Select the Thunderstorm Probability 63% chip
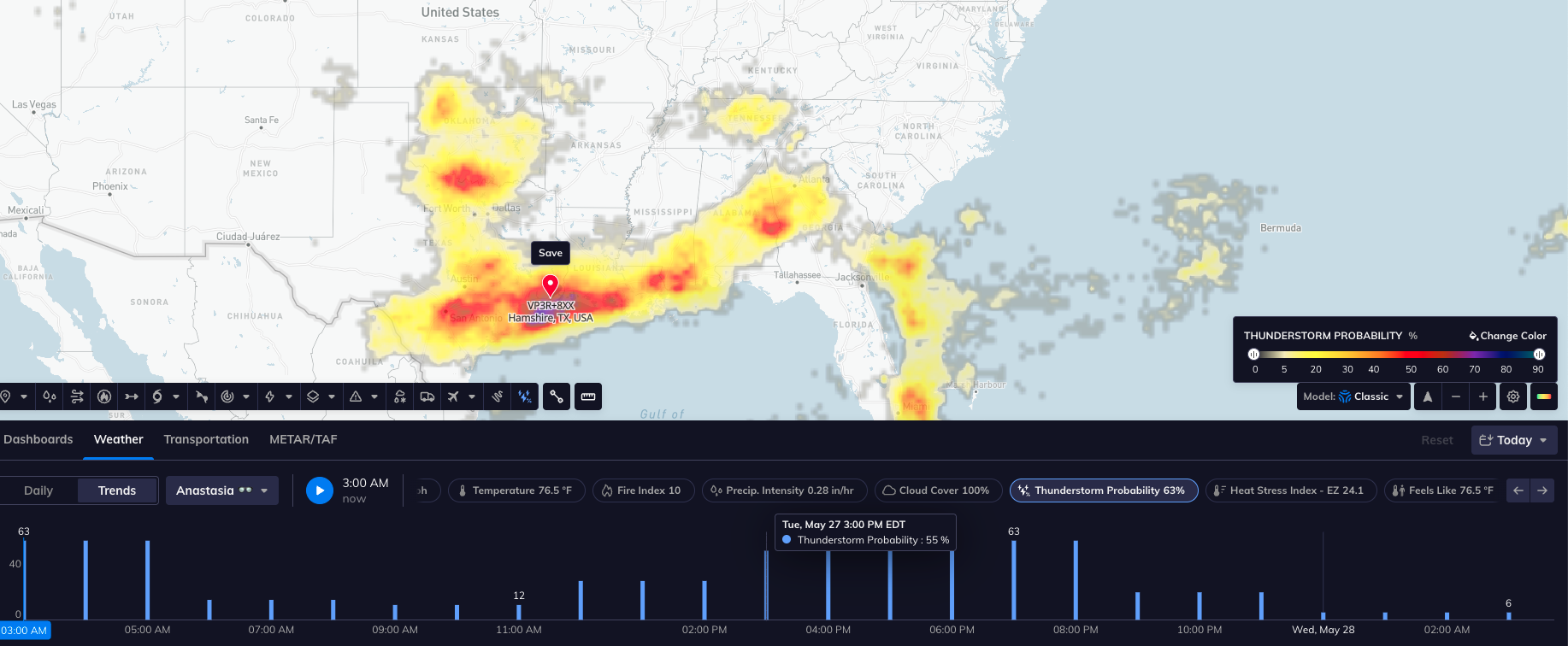 [1104, 490]
